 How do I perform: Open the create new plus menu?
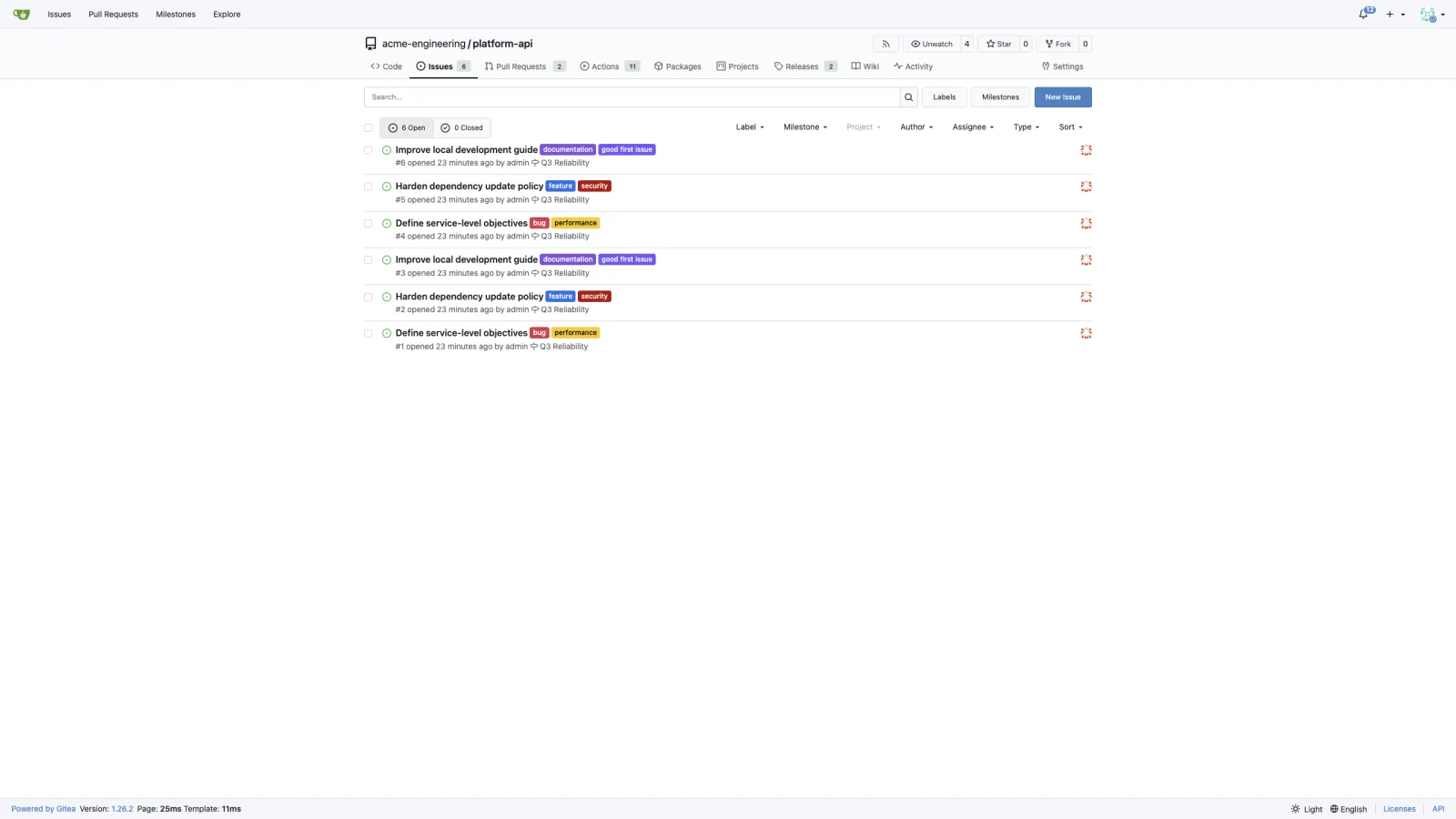[1395, 15]
